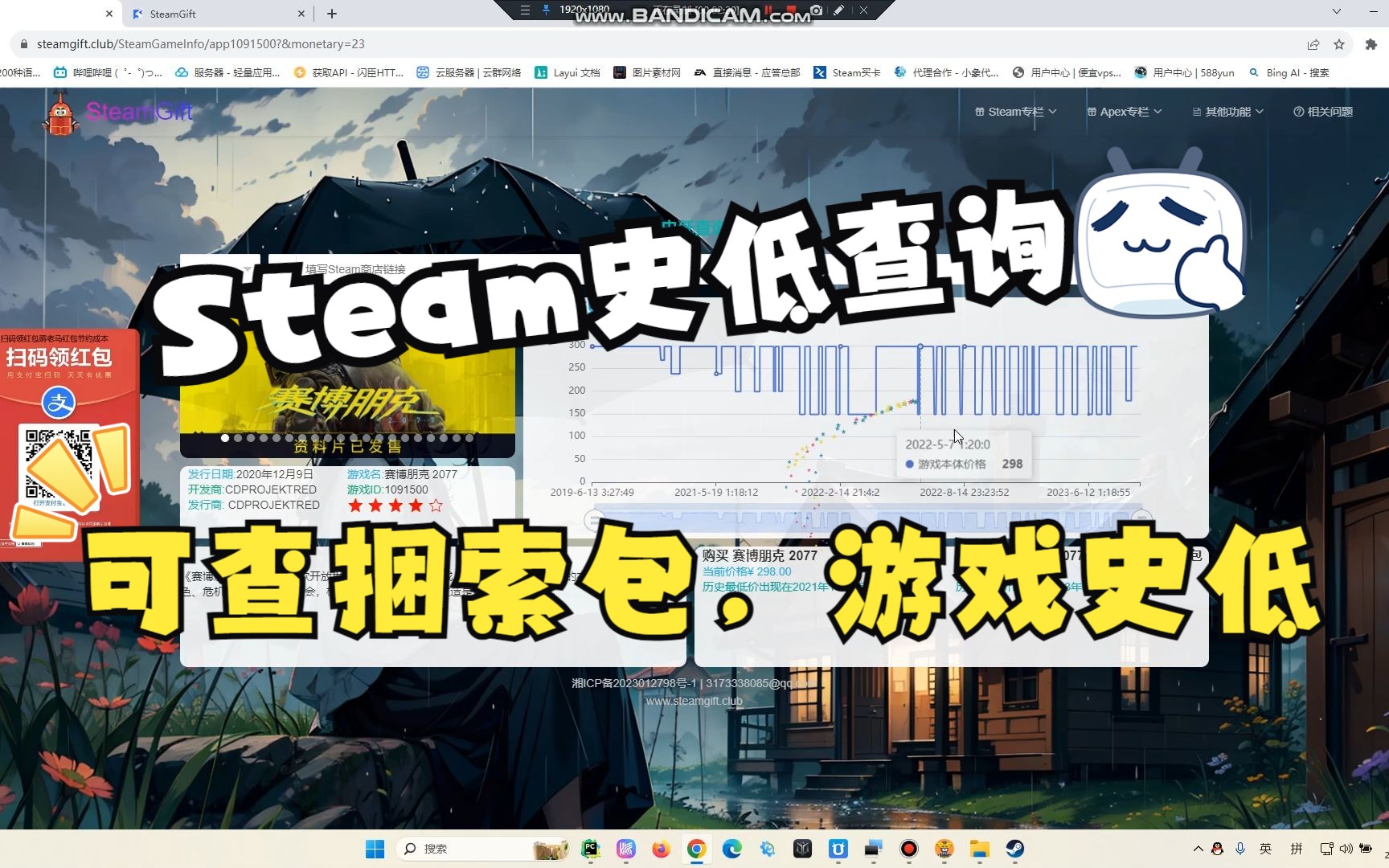This screenshot has height=868, width=1389.
Task: Open the 获取API - 闪臣HTT bookmark
Action: 349,72
